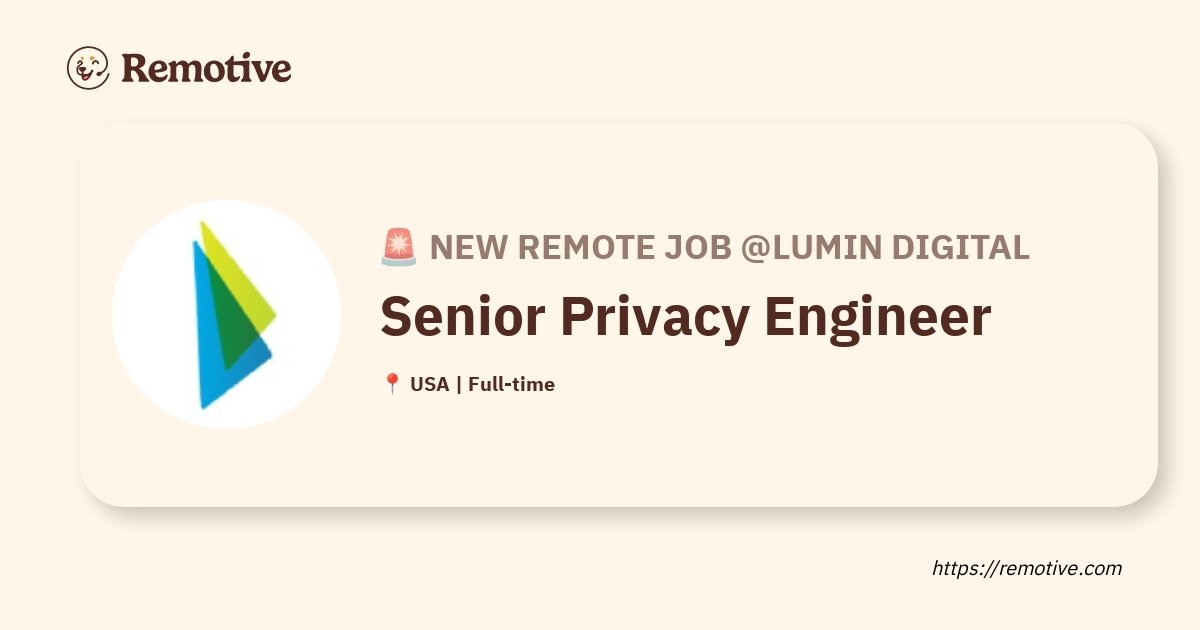Open the Lumin Digital triangular logo
The height and width of the screenshot is (630, 1200).
coord(233,315)
